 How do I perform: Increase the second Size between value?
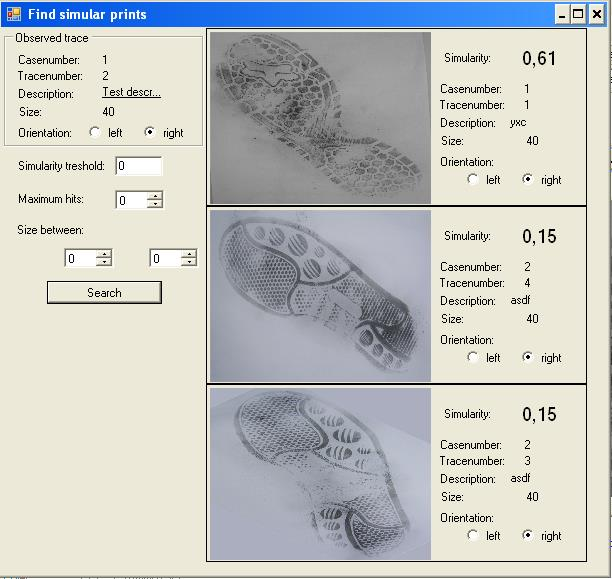pos(189,254)
